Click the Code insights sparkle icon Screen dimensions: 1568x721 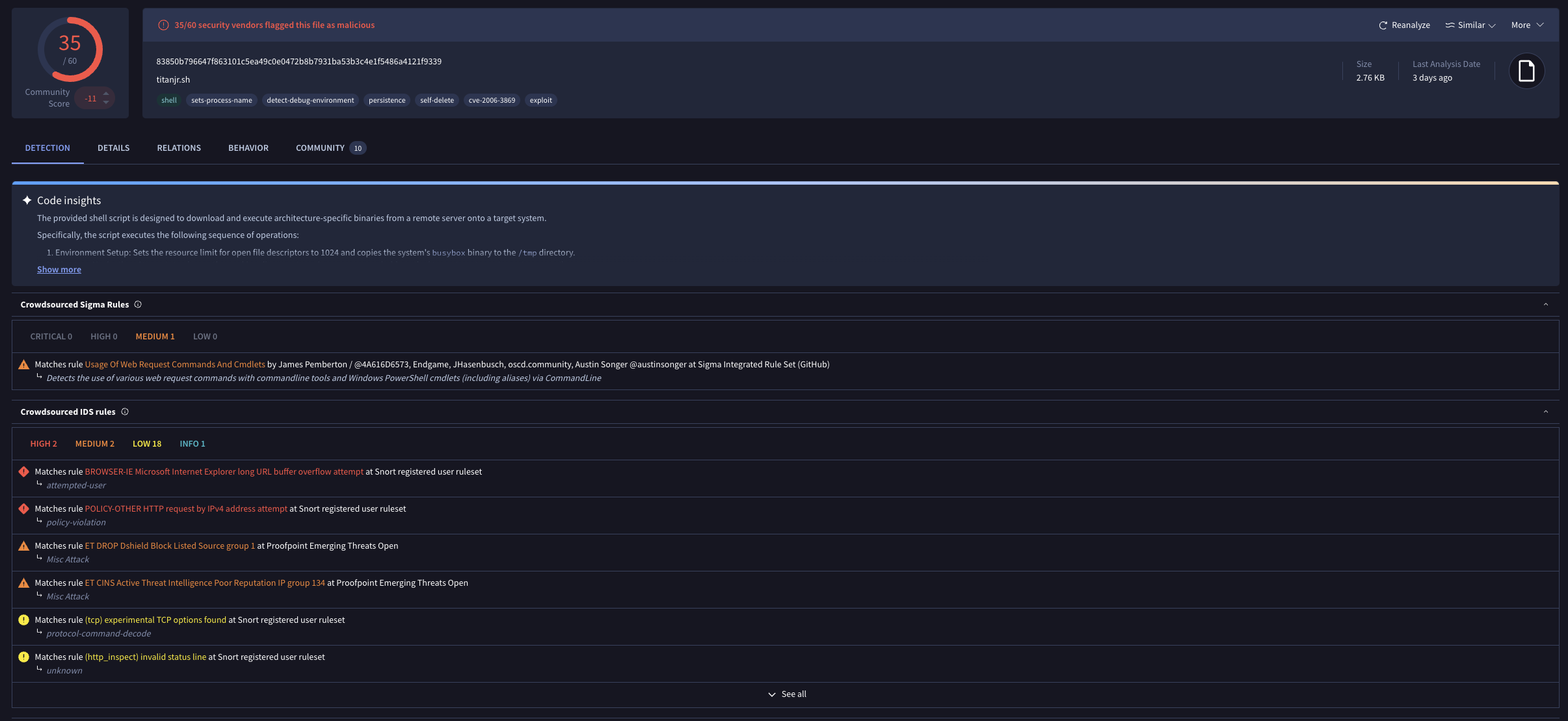point(27,200)
